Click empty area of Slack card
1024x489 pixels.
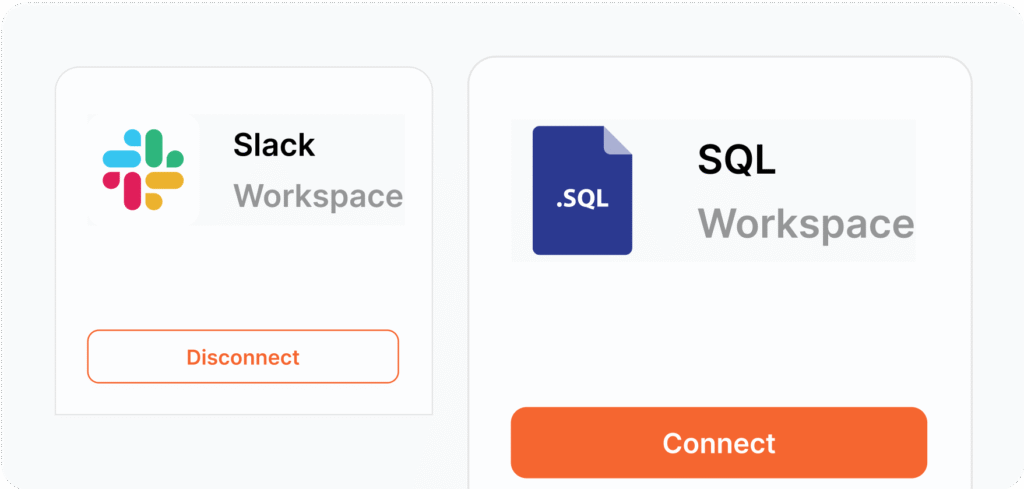click(x=243, y=277)
